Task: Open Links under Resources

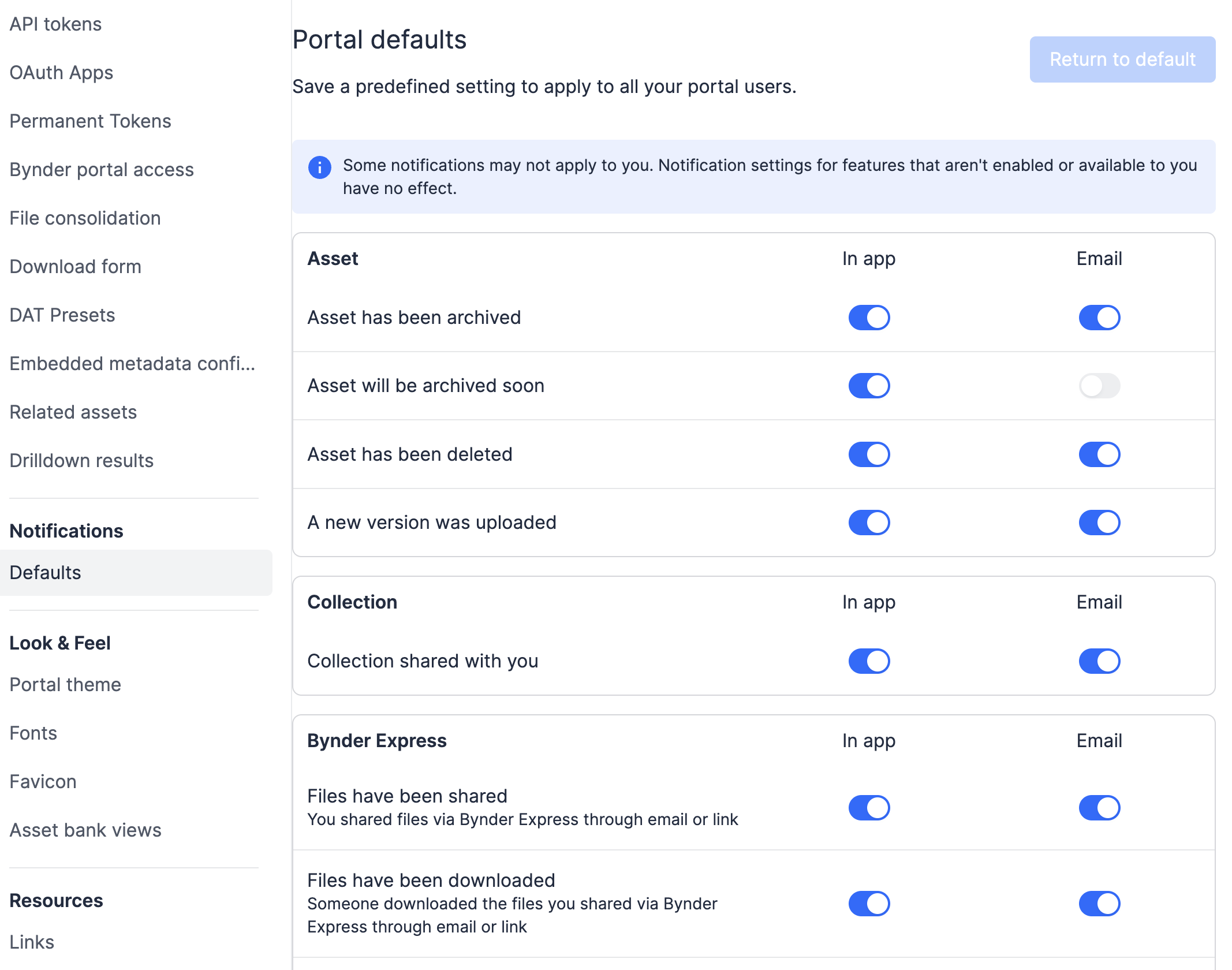Action: click(x=32, y=942)
